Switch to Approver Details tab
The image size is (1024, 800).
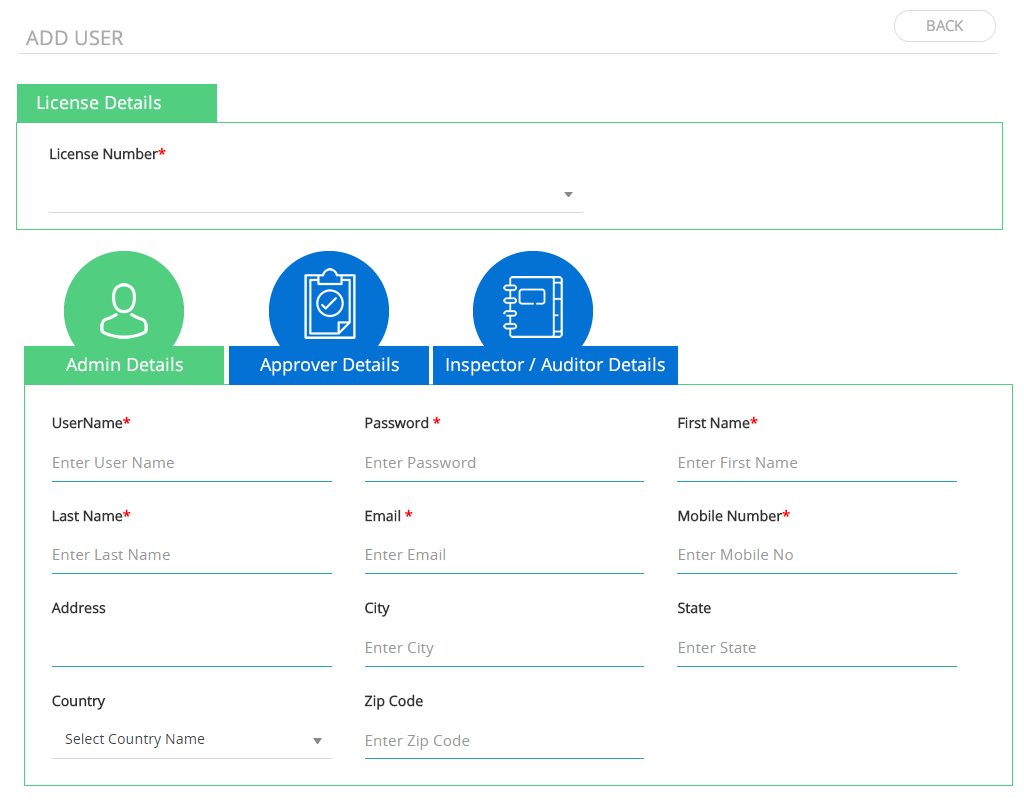coord(329,365)
